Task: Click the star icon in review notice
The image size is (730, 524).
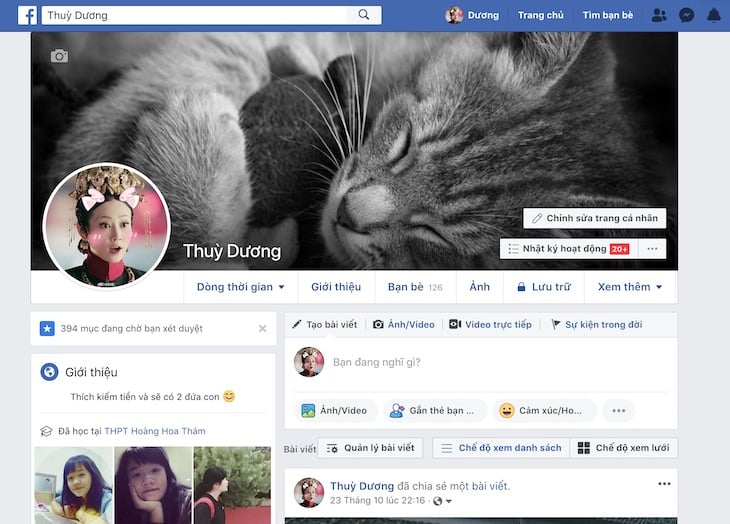Action: 47,329
